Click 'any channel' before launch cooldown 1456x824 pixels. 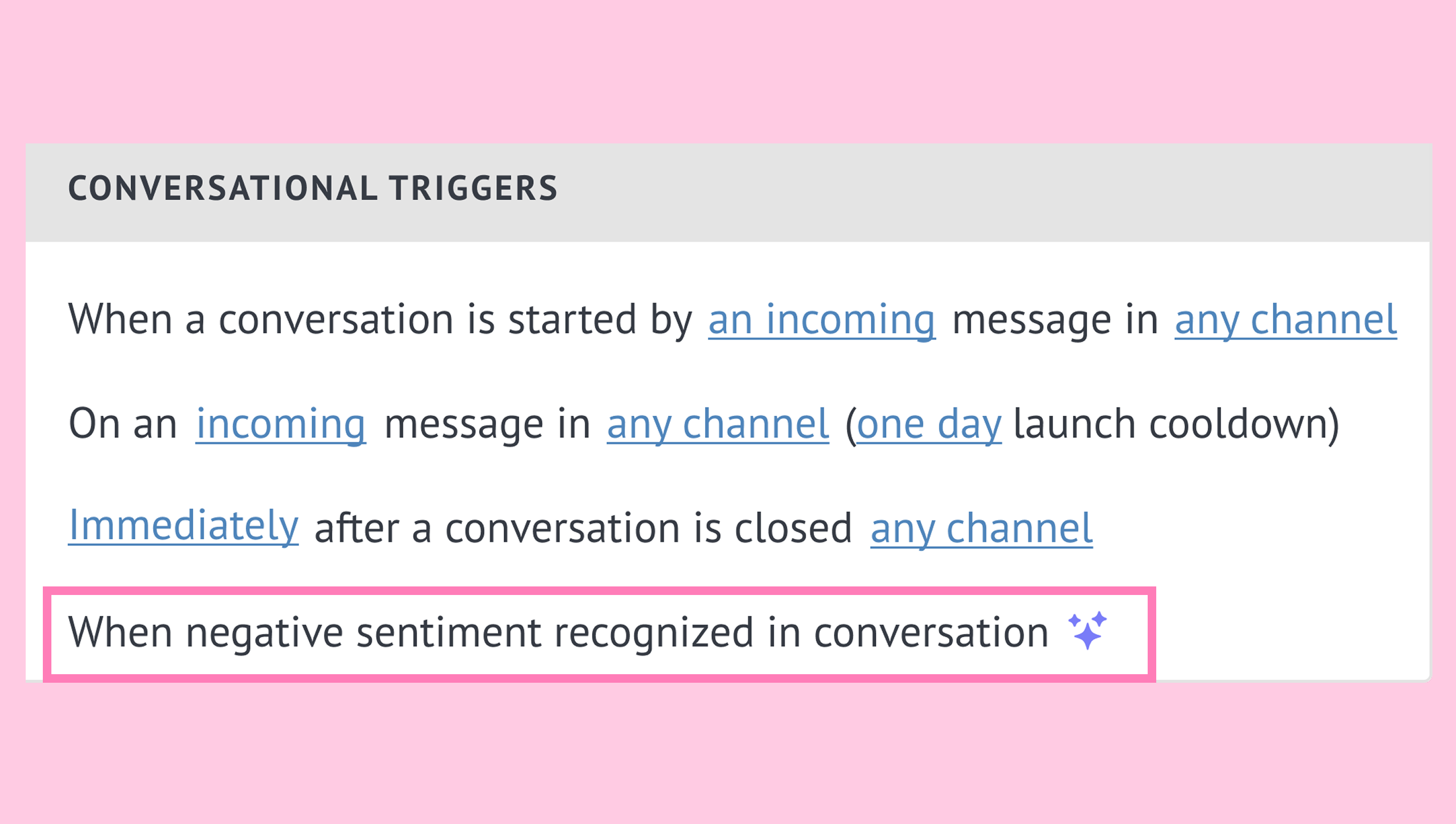pyautogui.click(x=718, y=424)
